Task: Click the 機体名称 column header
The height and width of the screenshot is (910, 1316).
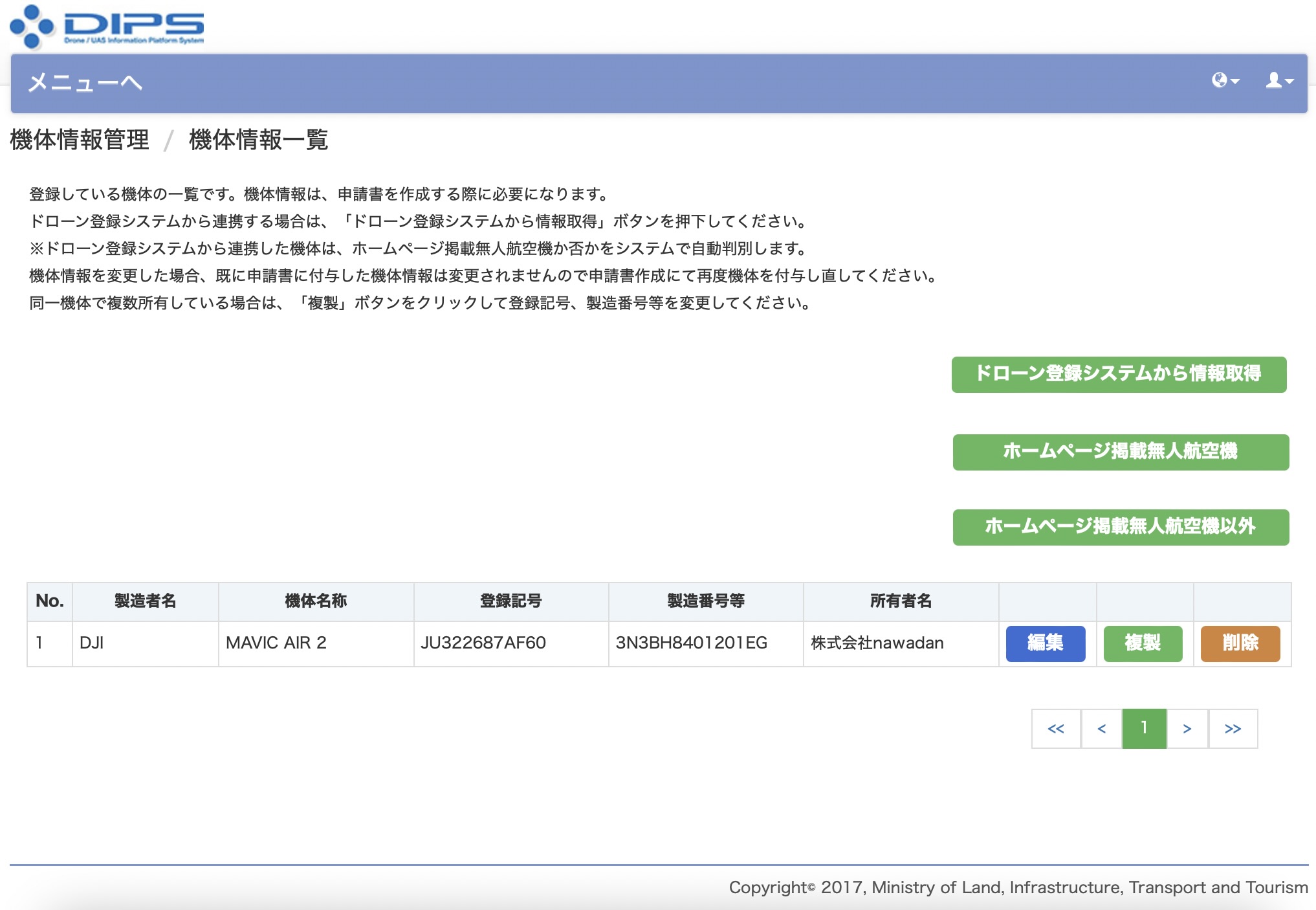Action: click(316, 601)
